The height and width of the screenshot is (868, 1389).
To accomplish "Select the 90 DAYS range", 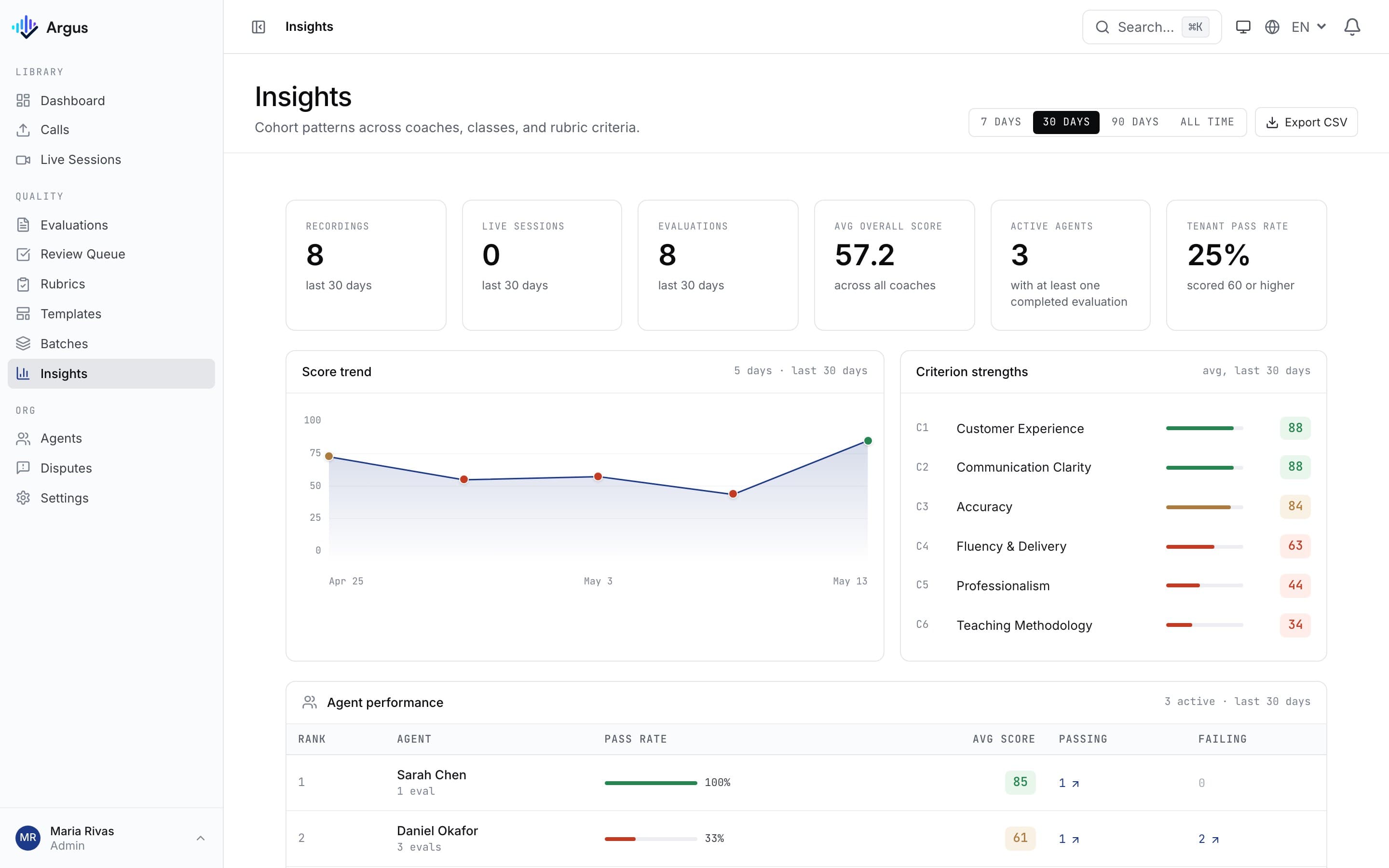I will pyautogui.click(x=1135, y=122).
